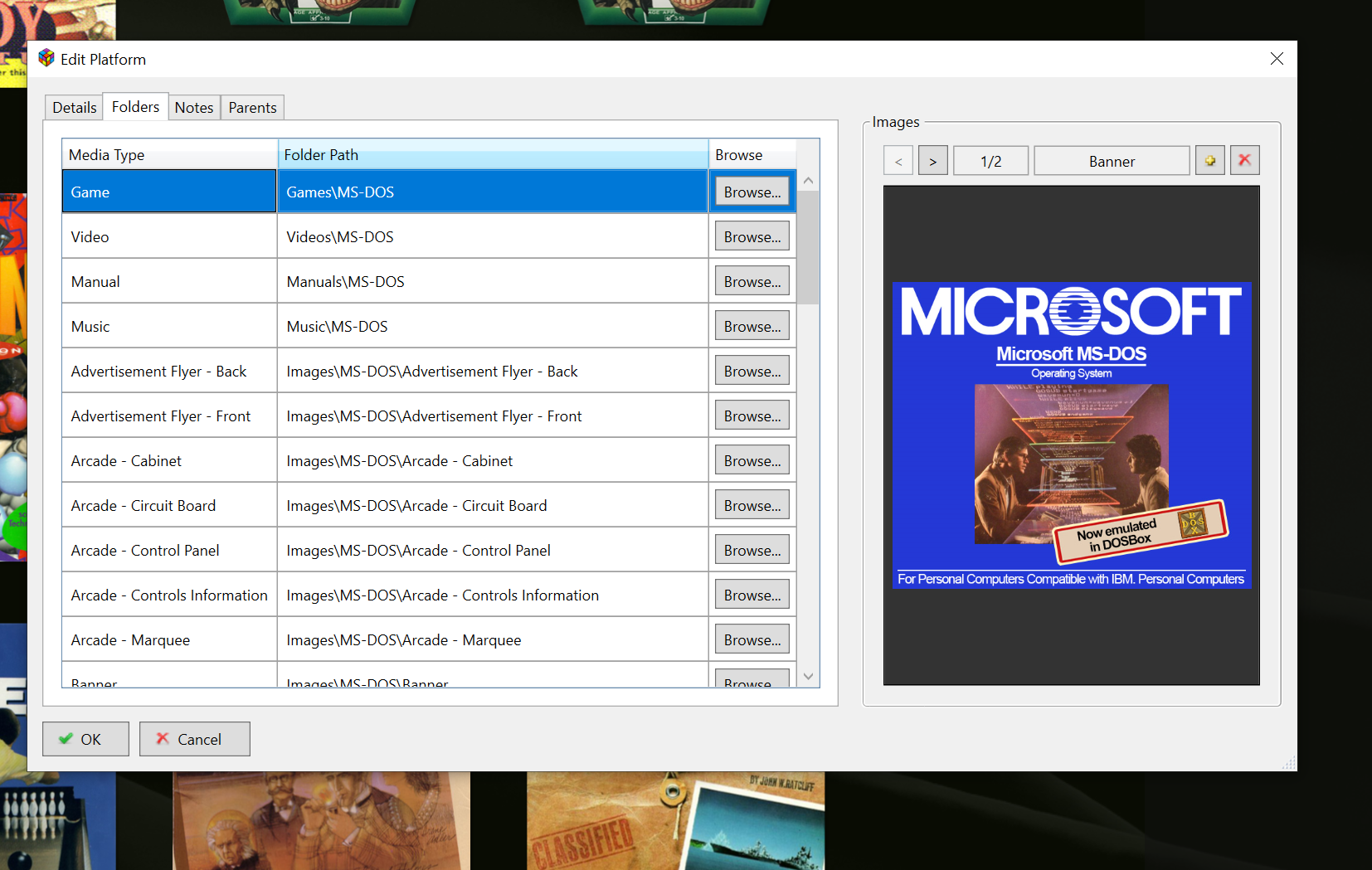
Task: Select Advertisement Flyer - Back media type
Action: 169,371
